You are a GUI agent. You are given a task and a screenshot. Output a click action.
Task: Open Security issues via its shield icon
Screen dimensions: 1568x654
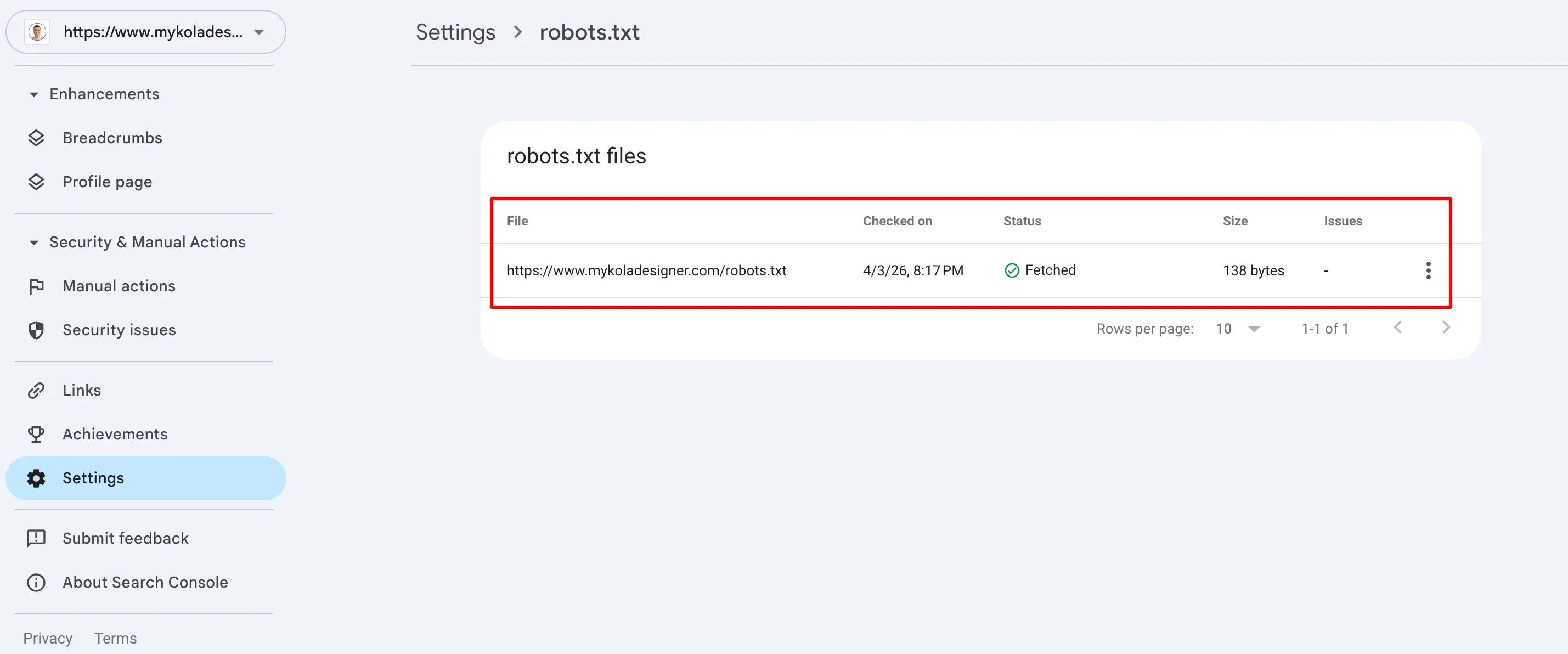[37, 329]
